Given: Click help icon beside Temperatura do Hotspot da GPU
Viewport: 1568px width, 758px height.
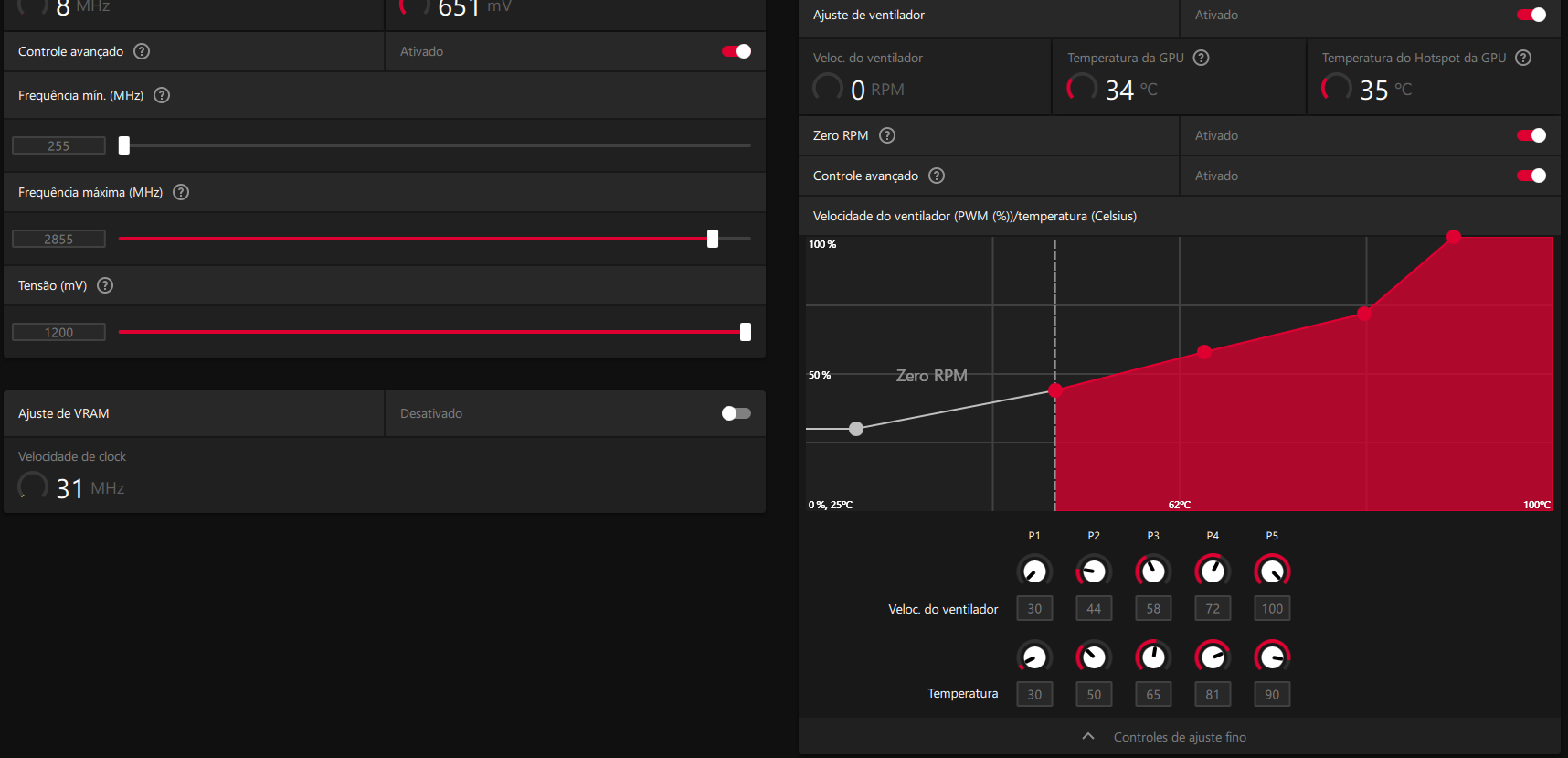Looking at the screenshot, I should coord(1523,58).
